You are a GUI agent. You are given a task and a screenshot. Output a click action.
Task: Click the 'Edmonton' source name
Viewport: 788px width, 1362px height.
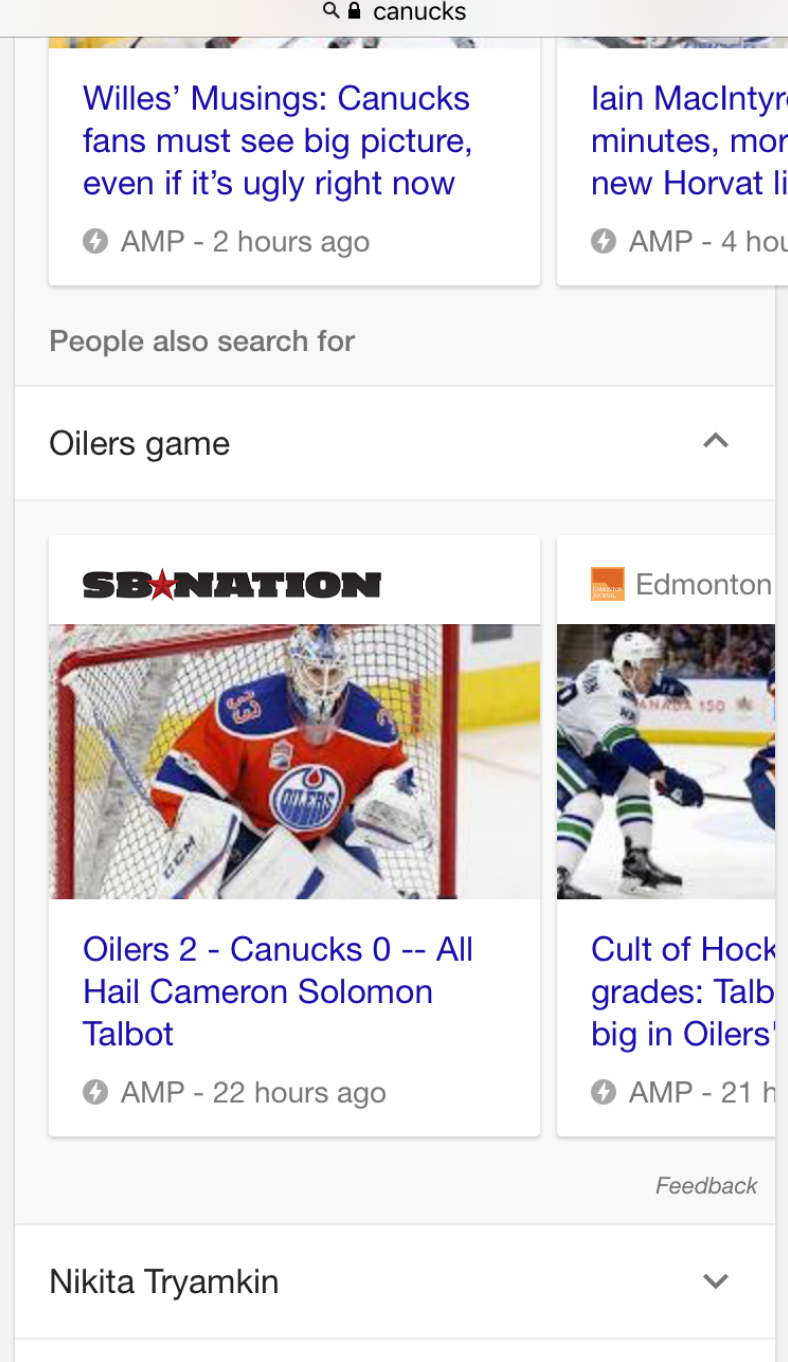tap(703, 584)
